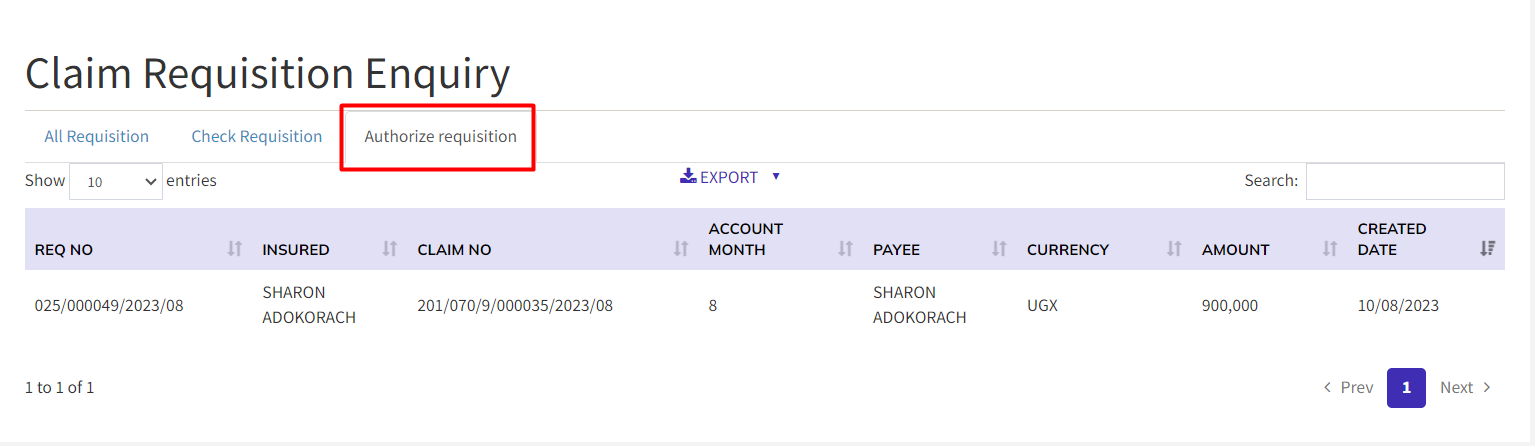Sort table by CLAIM NO icon

[x=681, y=249]
